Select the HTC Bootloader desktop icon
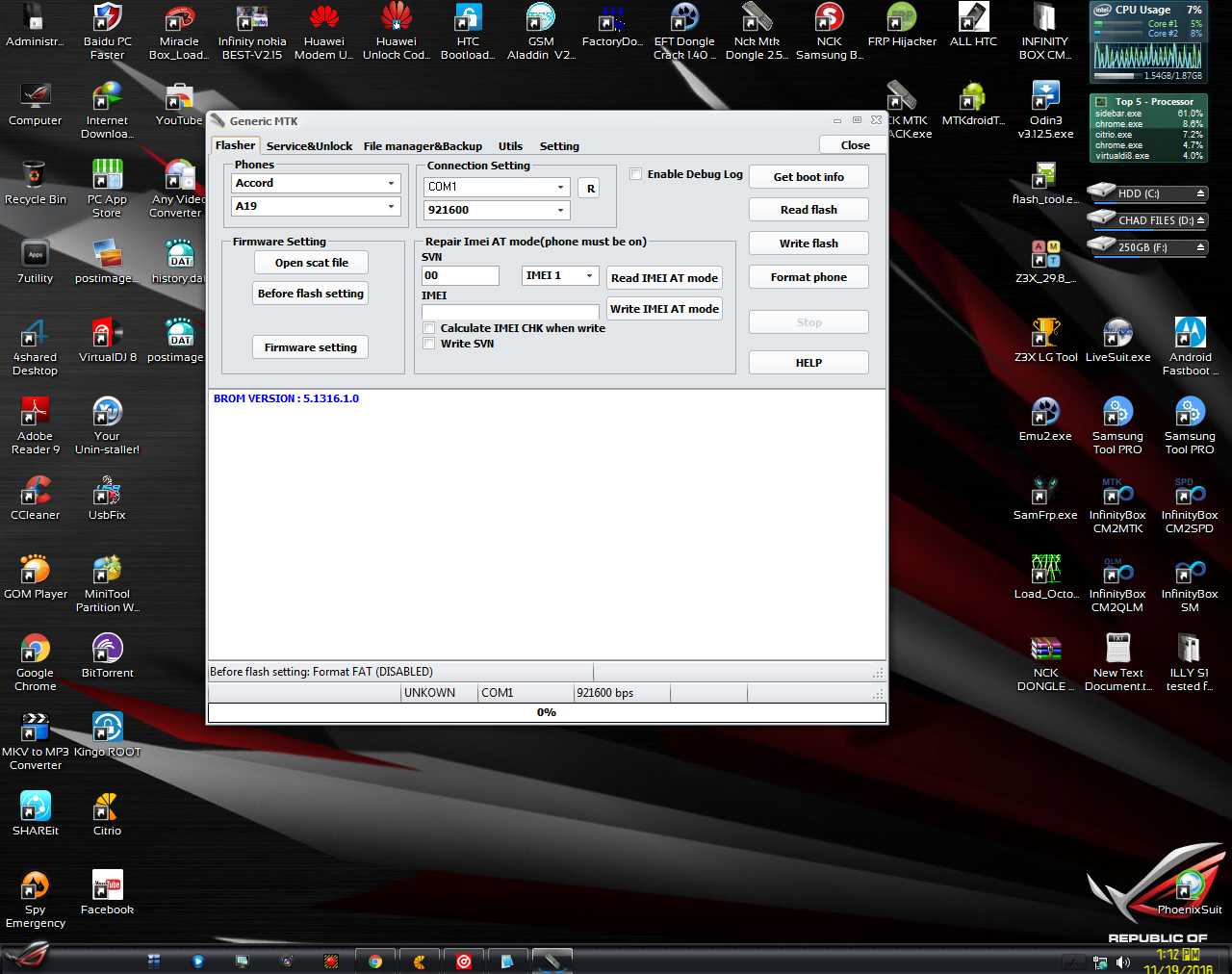The height and width of the screenshot is (974, 1232). point(468,32)
